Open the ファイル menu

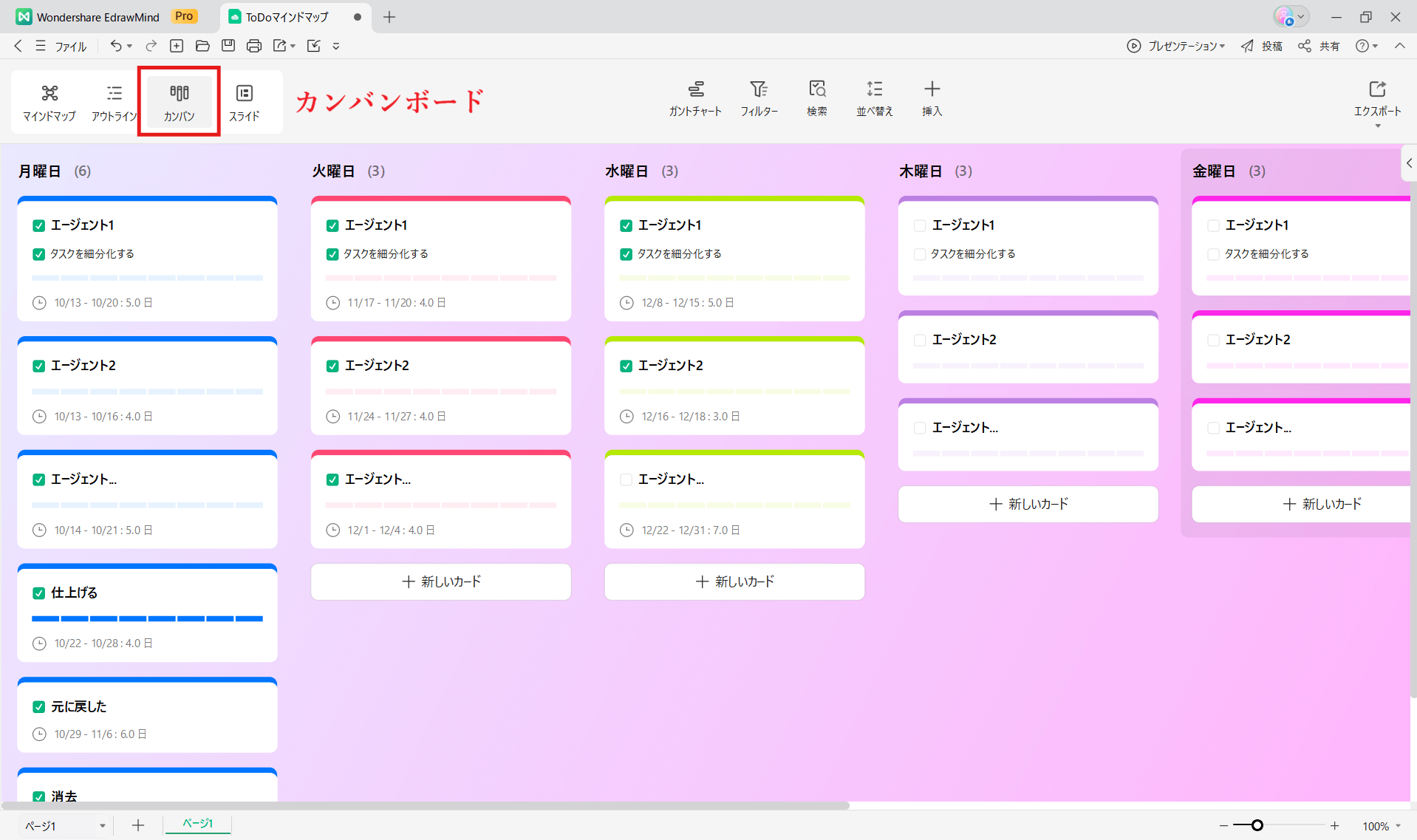70,46
